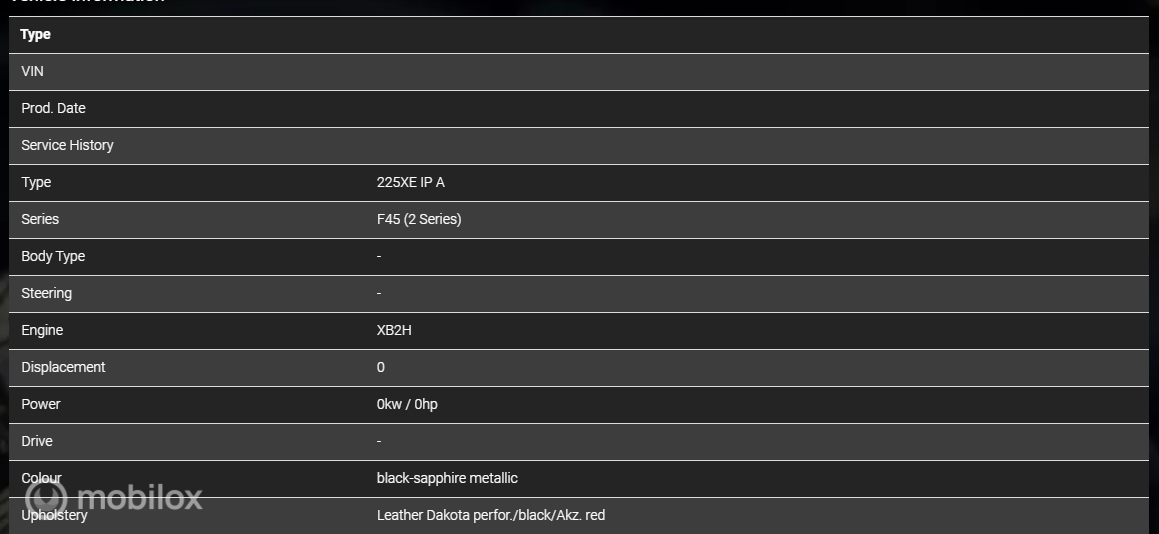
Task: Select the 0kw / 0hp power value
Action: (407, 404)
